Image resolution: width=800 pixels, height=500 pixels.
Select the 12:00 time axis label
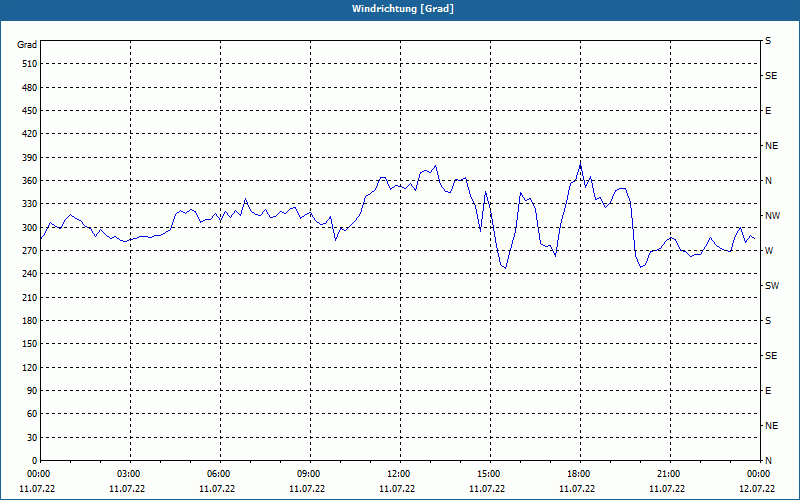tap(398, 474)
